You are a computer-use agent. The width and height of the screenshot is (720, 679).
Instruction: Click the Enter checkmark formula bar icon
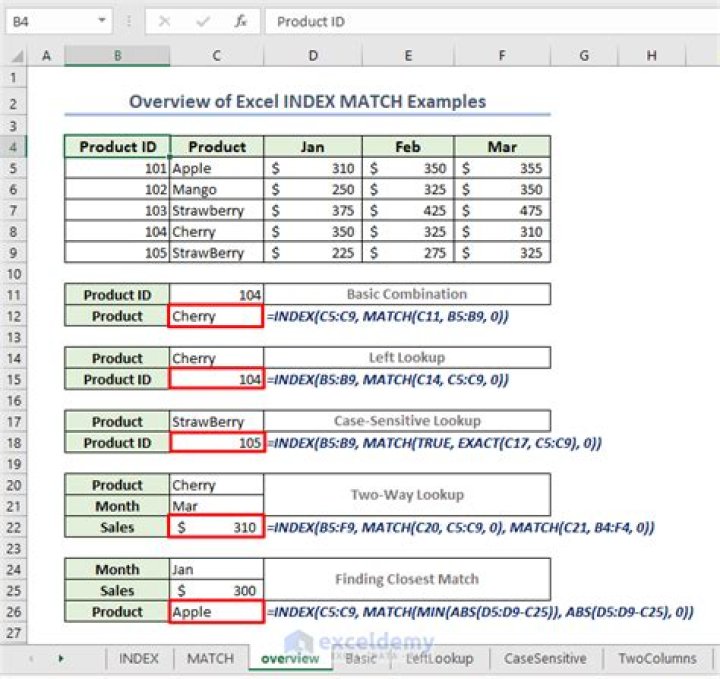tap(202, 21)
